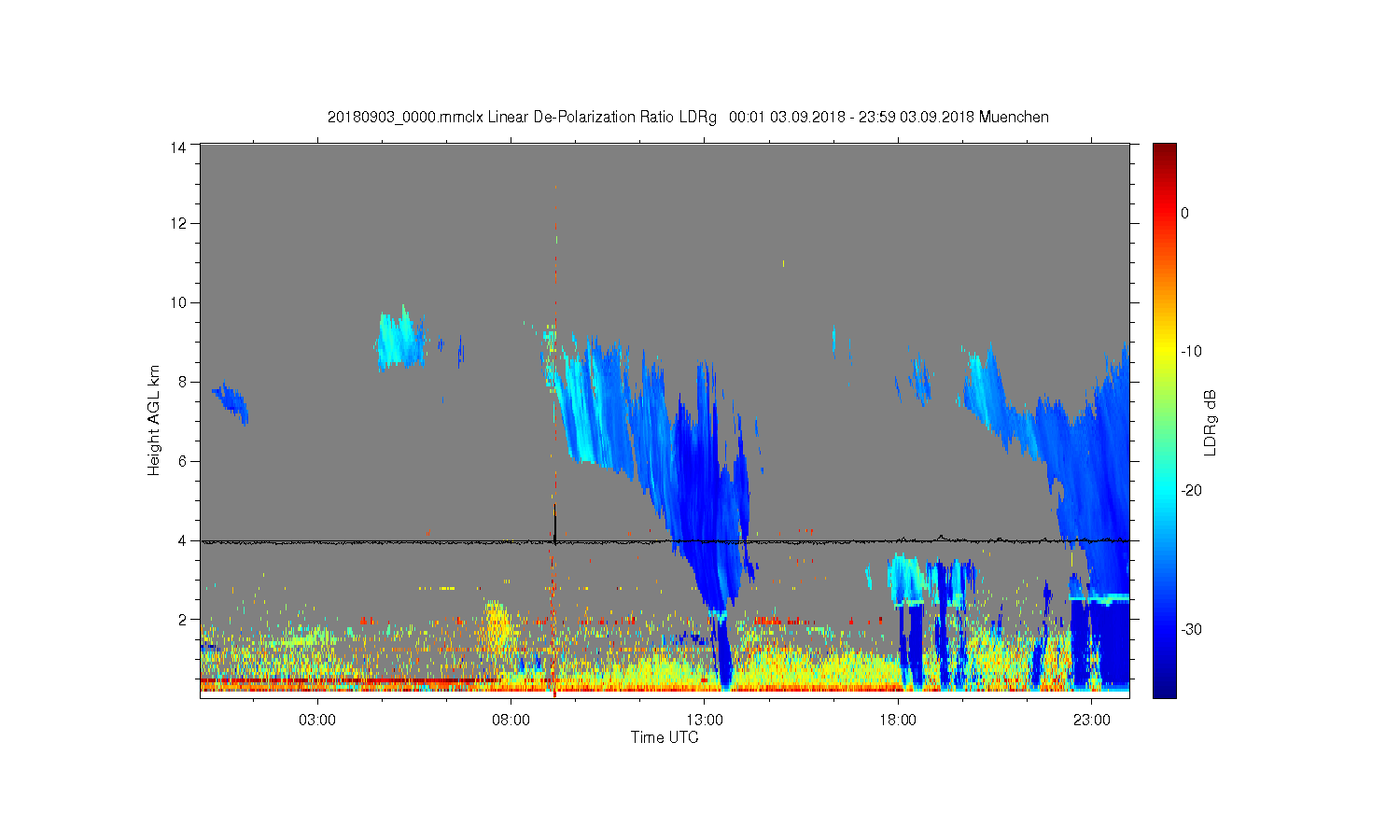This screenshot has width=1400, height=840.
Task: Click the 23:00 time tick label
Action: pyautogui.click(x=1092, y=721)
